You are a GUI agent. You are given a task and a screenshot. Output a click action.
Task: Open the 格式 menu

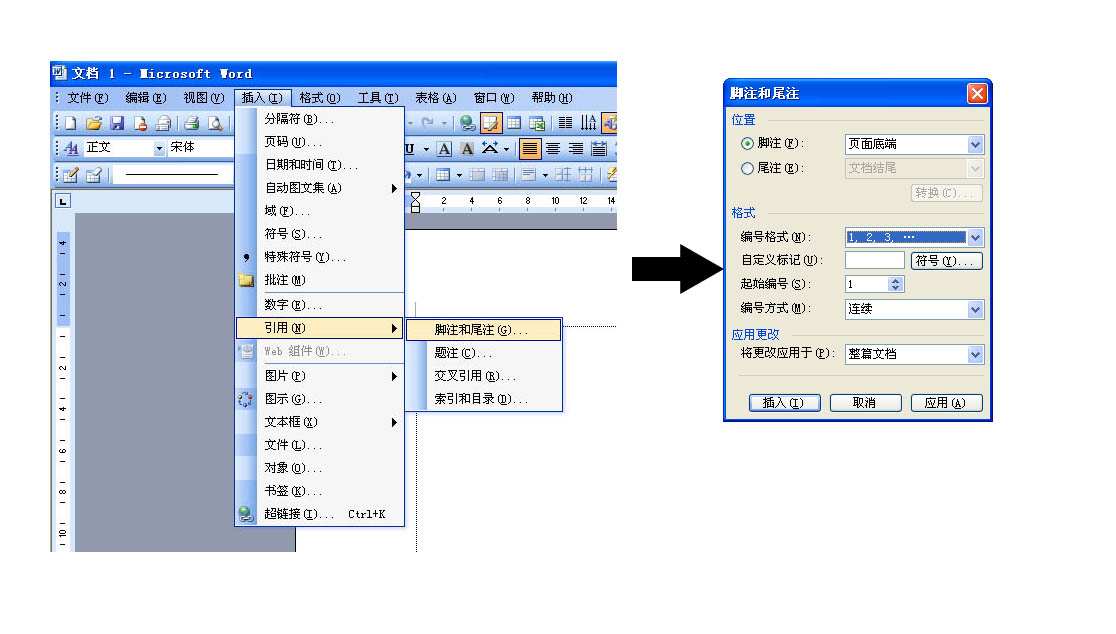320,97
